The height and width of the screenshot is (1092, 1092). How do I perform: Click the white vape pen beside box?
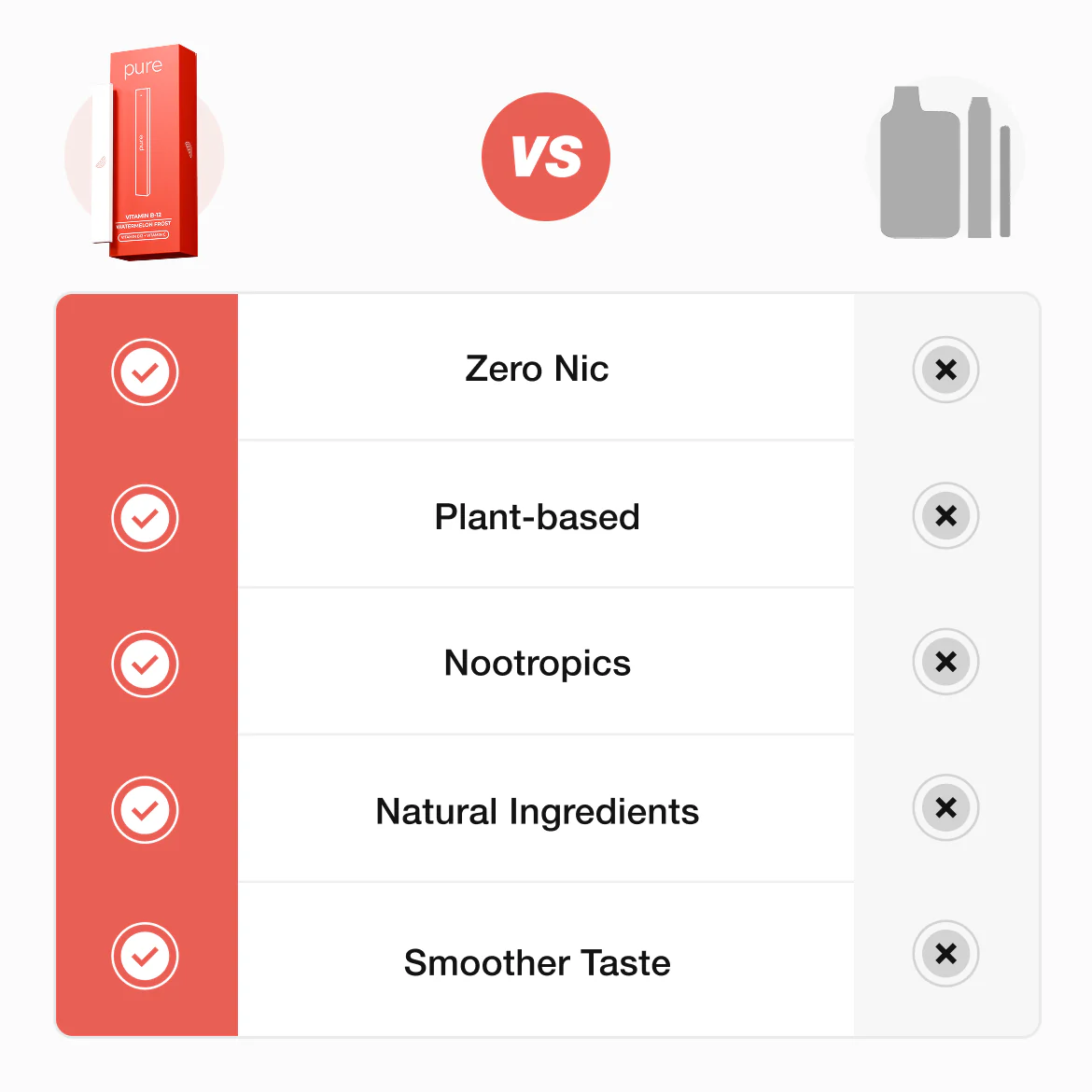coord(101,163)
